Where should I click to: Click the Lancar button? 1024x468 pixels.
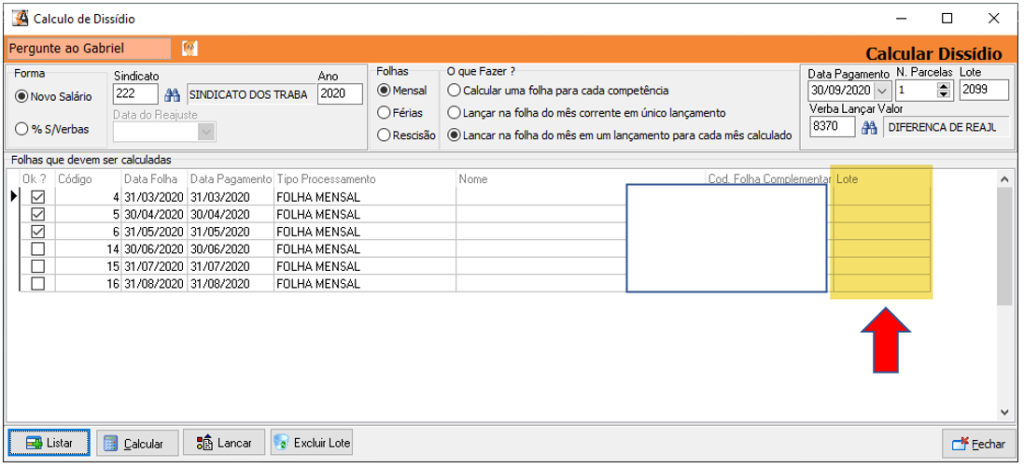pos(224,443)
